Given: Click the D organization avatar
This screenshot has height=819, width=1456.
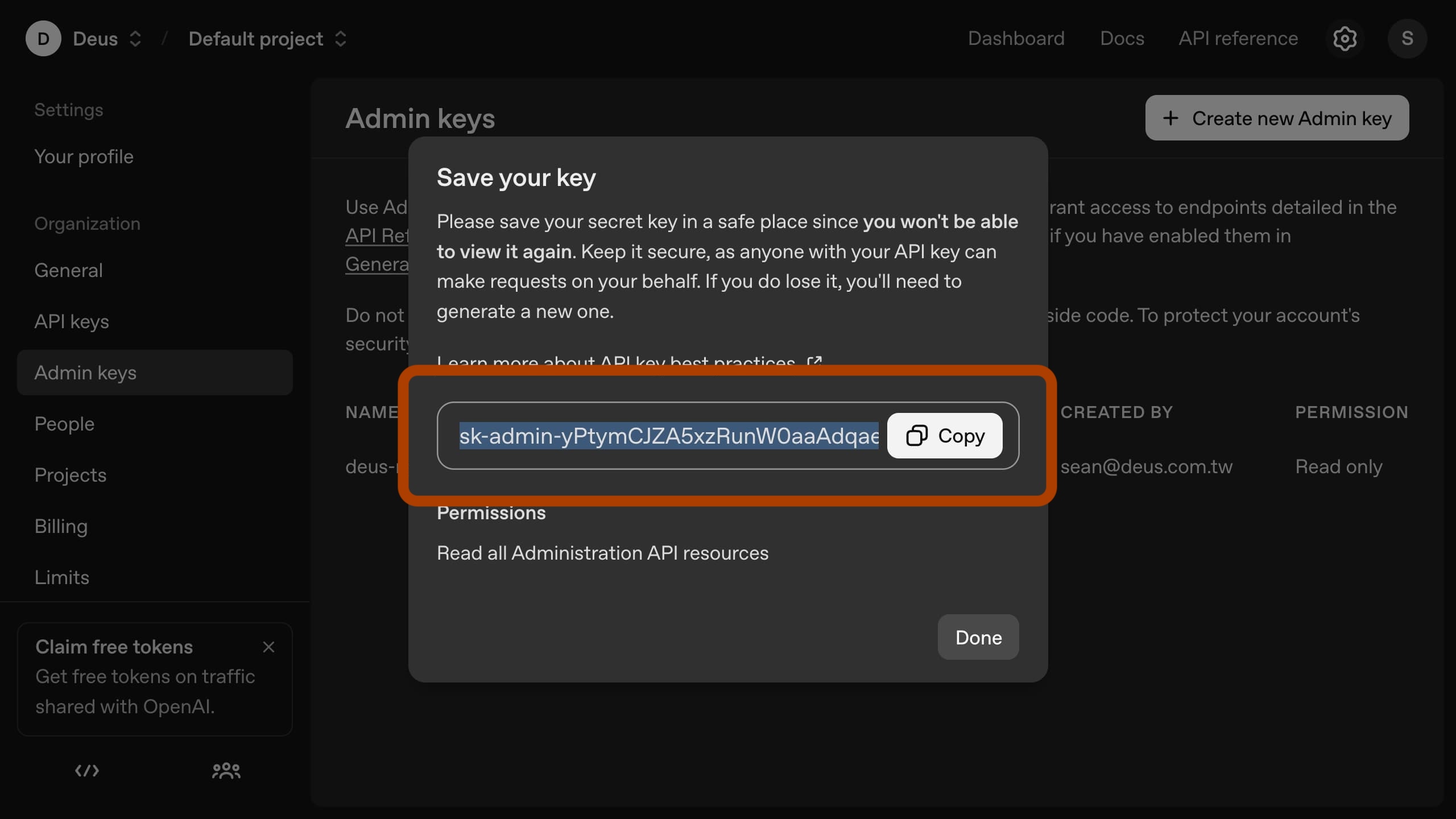Looking at the screenshot, I should (43, 39).
